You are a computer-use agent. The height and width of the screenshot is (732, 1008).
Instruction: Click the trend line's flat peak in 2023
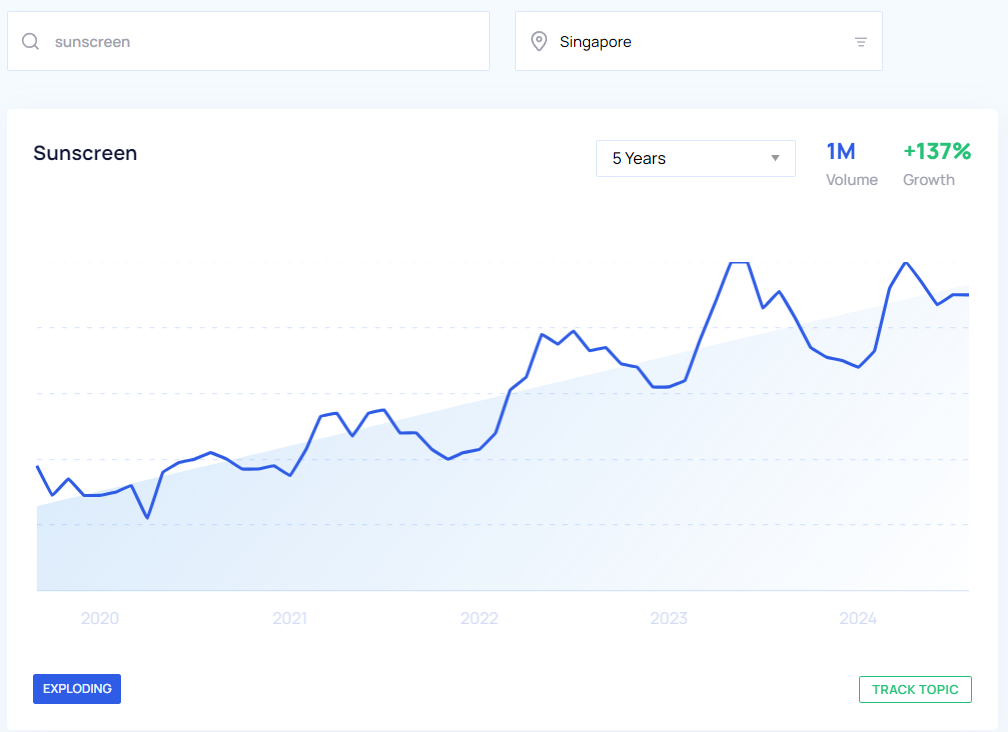point(738,263)
